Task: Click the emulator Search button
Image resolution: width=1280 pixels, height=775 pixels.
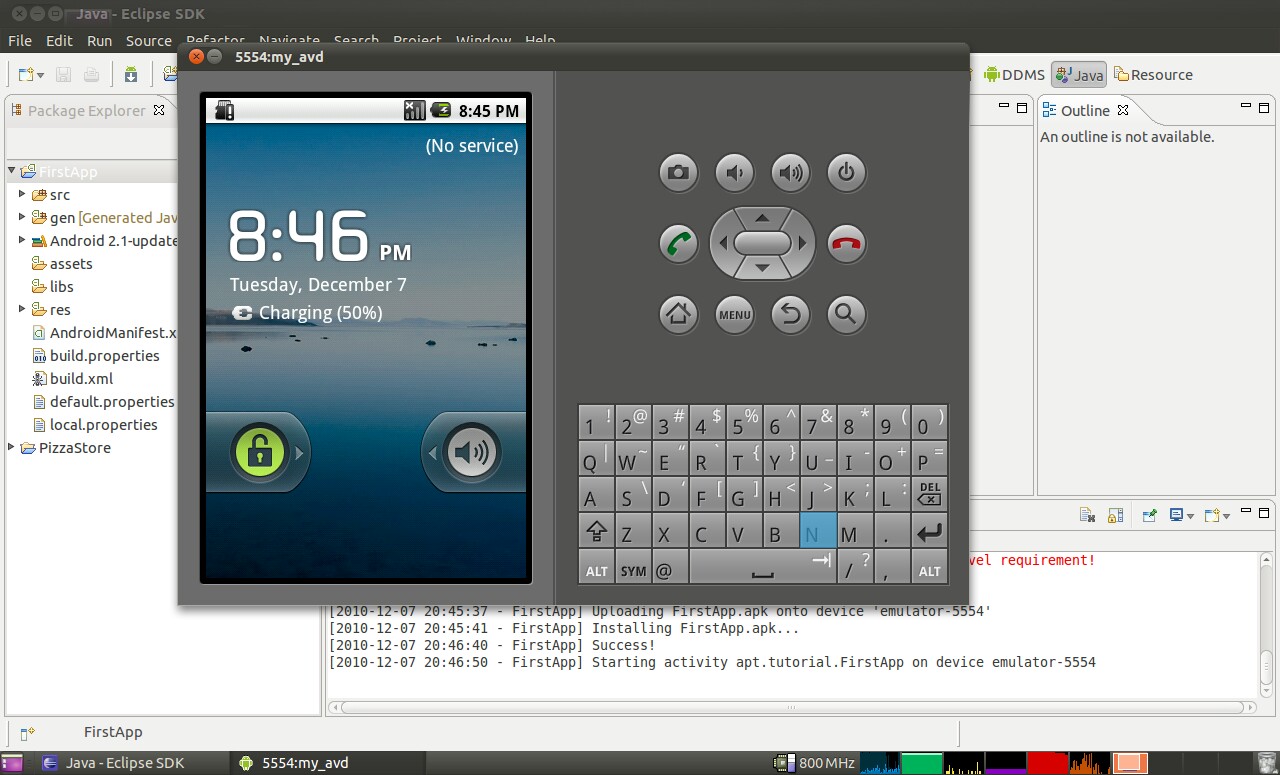Action: pos(846,315)
